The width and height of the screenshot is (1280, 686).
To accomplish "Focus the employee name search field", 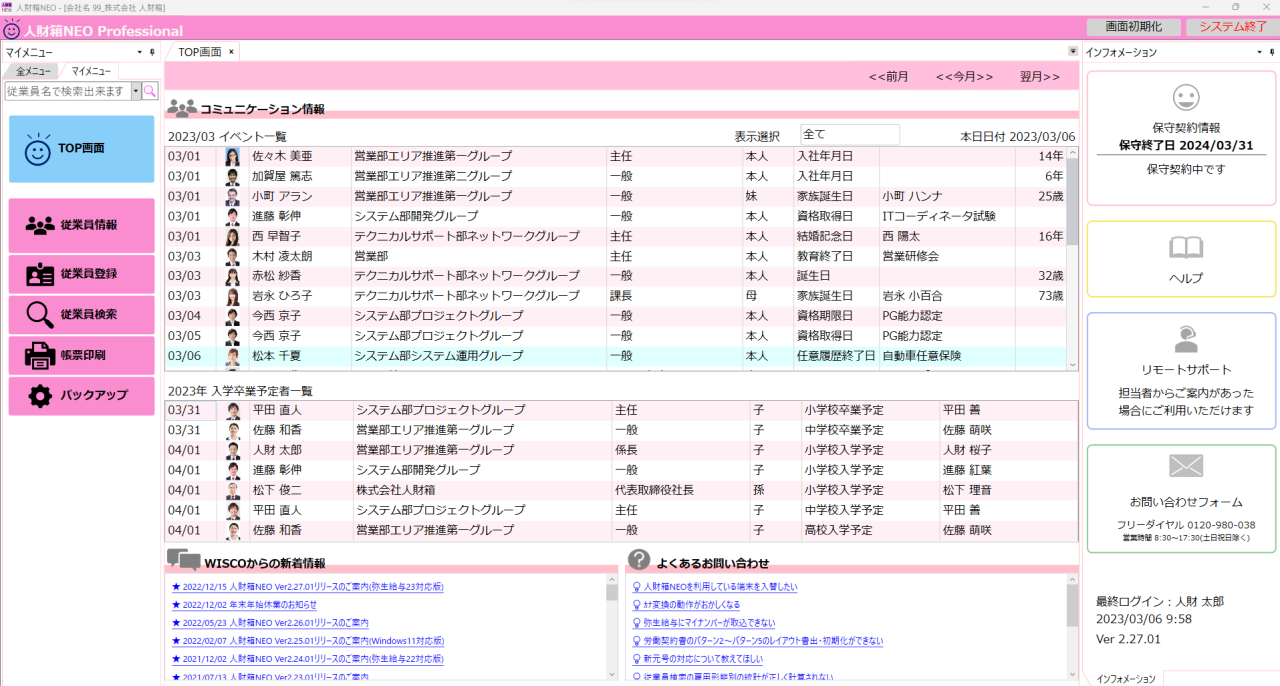I will tap(67, 91).
